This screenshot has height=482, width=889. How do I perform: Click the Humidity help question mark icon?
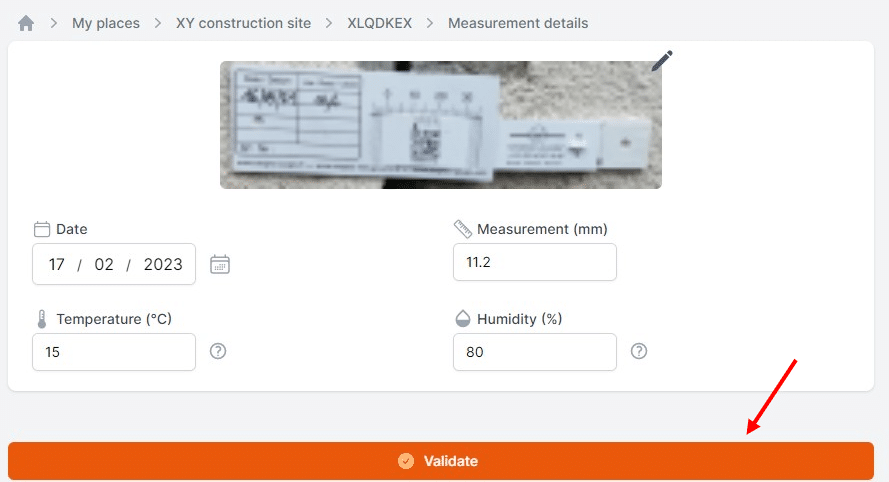point(639,351)
